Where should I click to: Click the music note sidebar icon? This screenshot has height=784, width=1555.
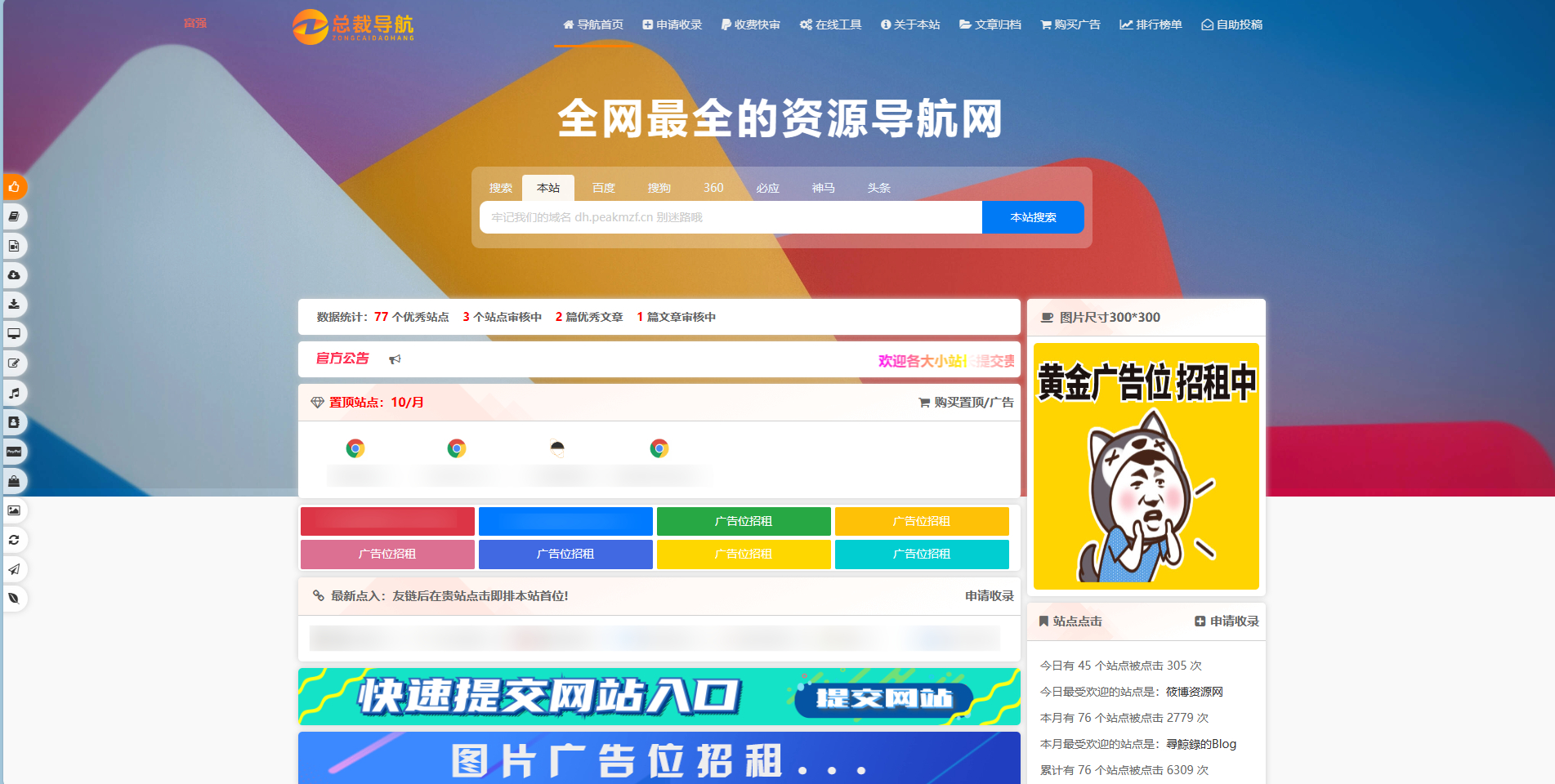14,393
